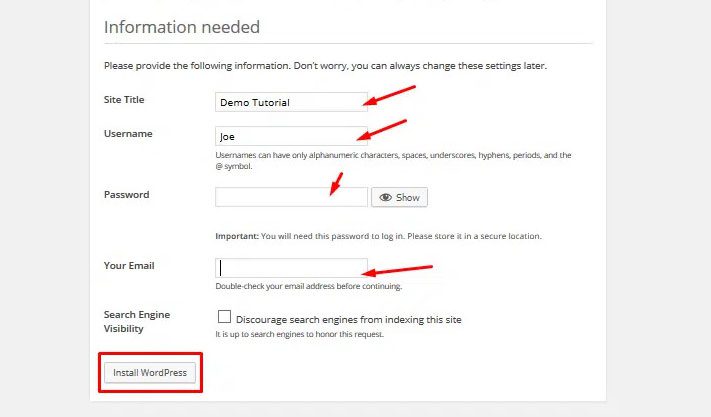
Task: Click the Password label
Action: tap(126, 195)
